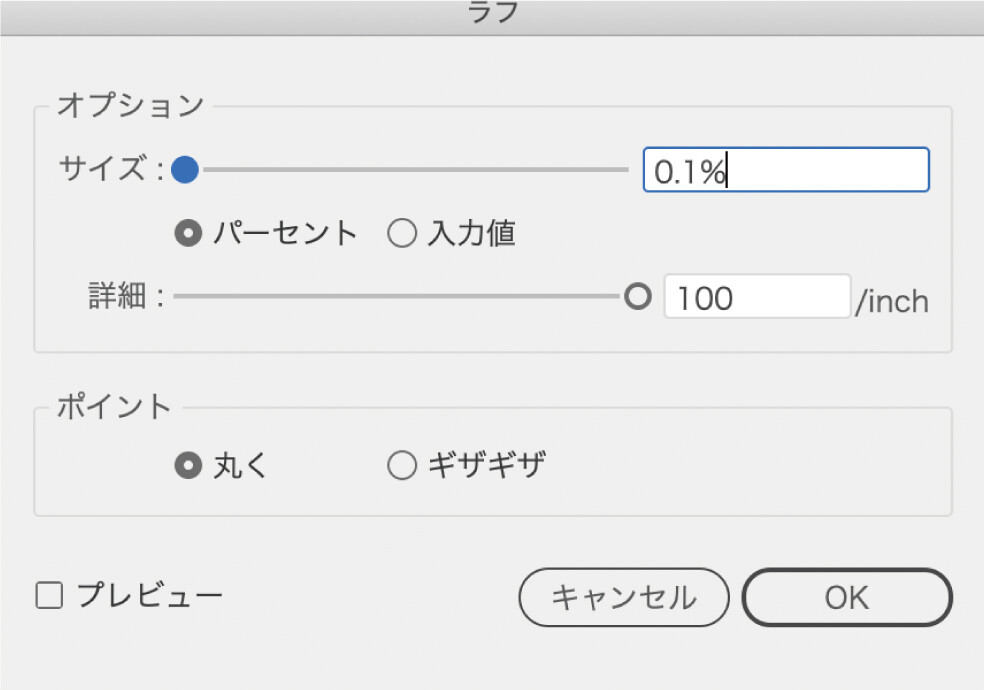Screen dimensions: 984x690
Task: Confirm the dialog with OK
Action: tap(846, 597)
